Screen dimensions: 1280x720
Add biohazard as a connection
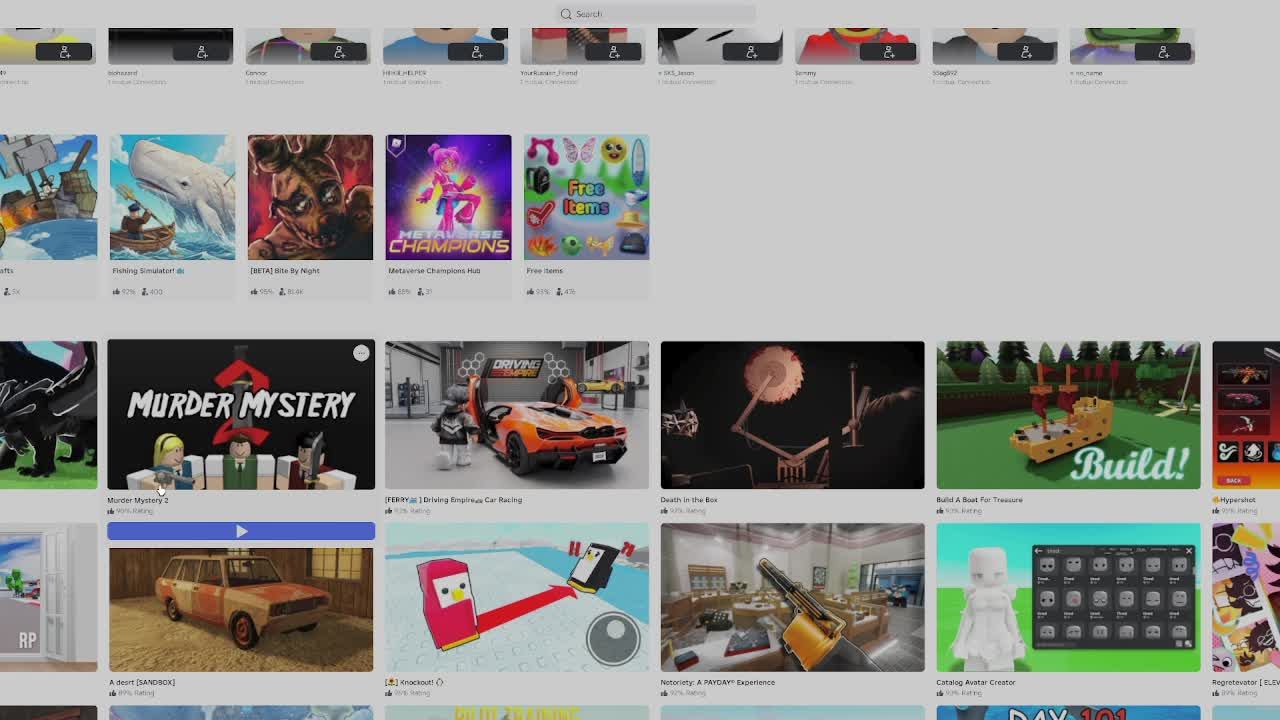pos(202,52)
